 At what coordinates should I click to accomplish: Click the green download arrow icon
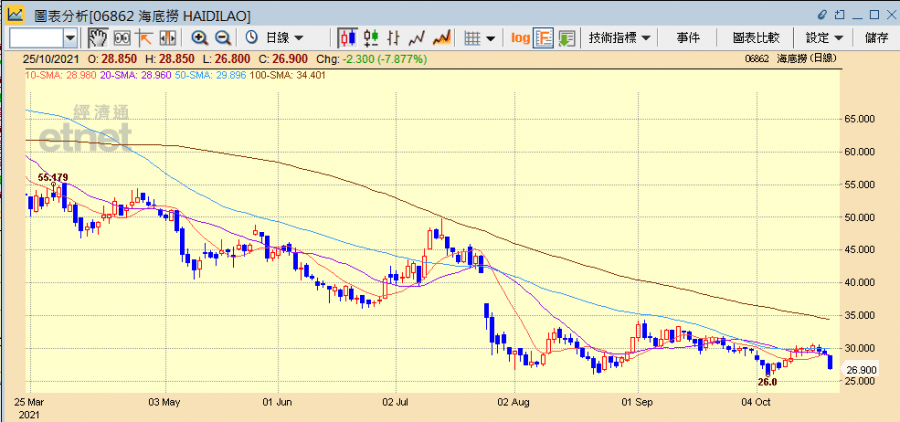(567, 38)
